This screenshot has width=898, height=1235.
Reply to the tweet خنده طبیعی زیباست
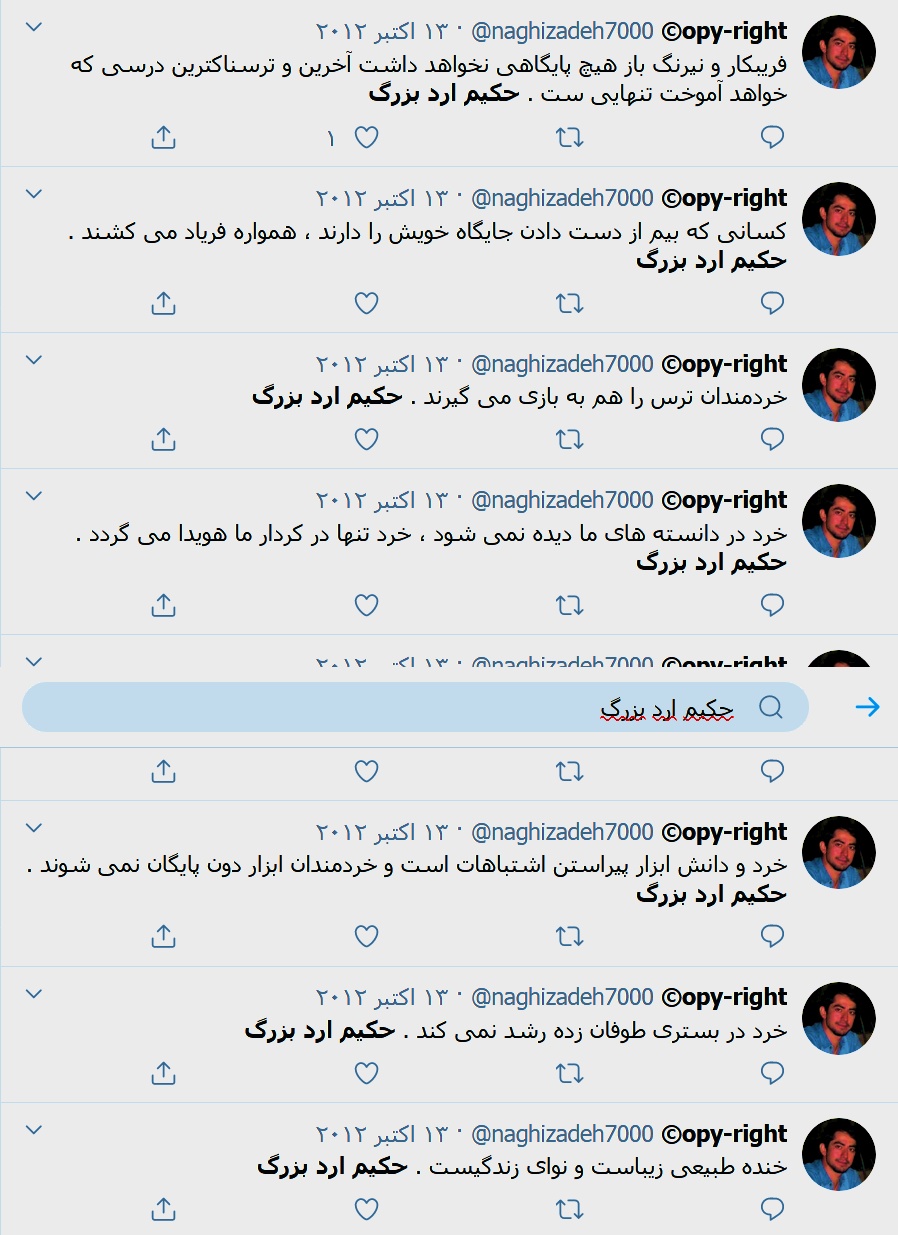773,1208
